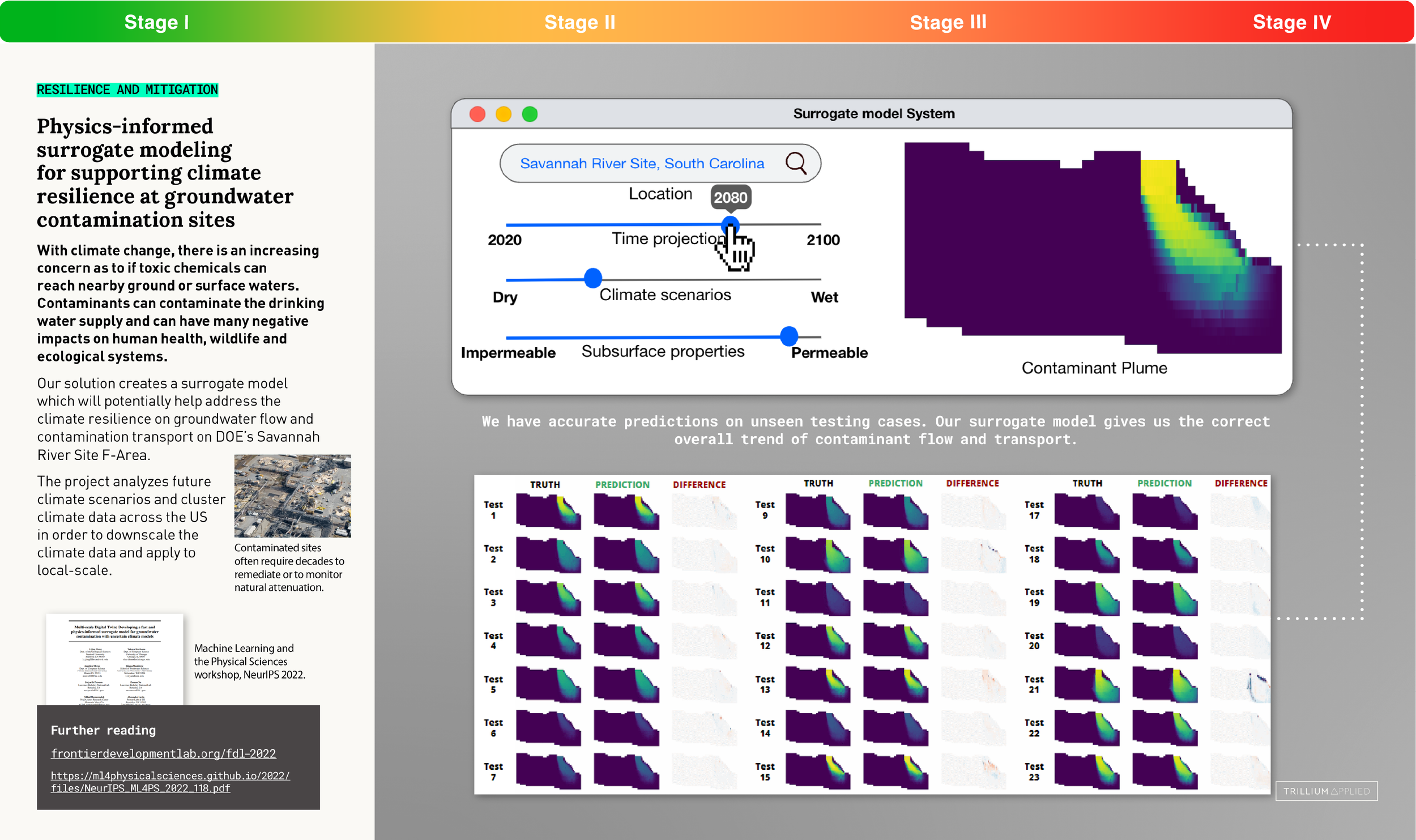Image resolution: width=1416 pixels, height=840 pixels.
Task: Click Test 21 difference map image
Action: pyautogui.click(x=1240, y=685)
